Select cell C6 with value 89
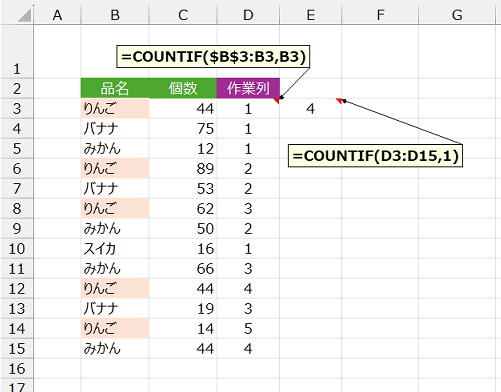 183,169
